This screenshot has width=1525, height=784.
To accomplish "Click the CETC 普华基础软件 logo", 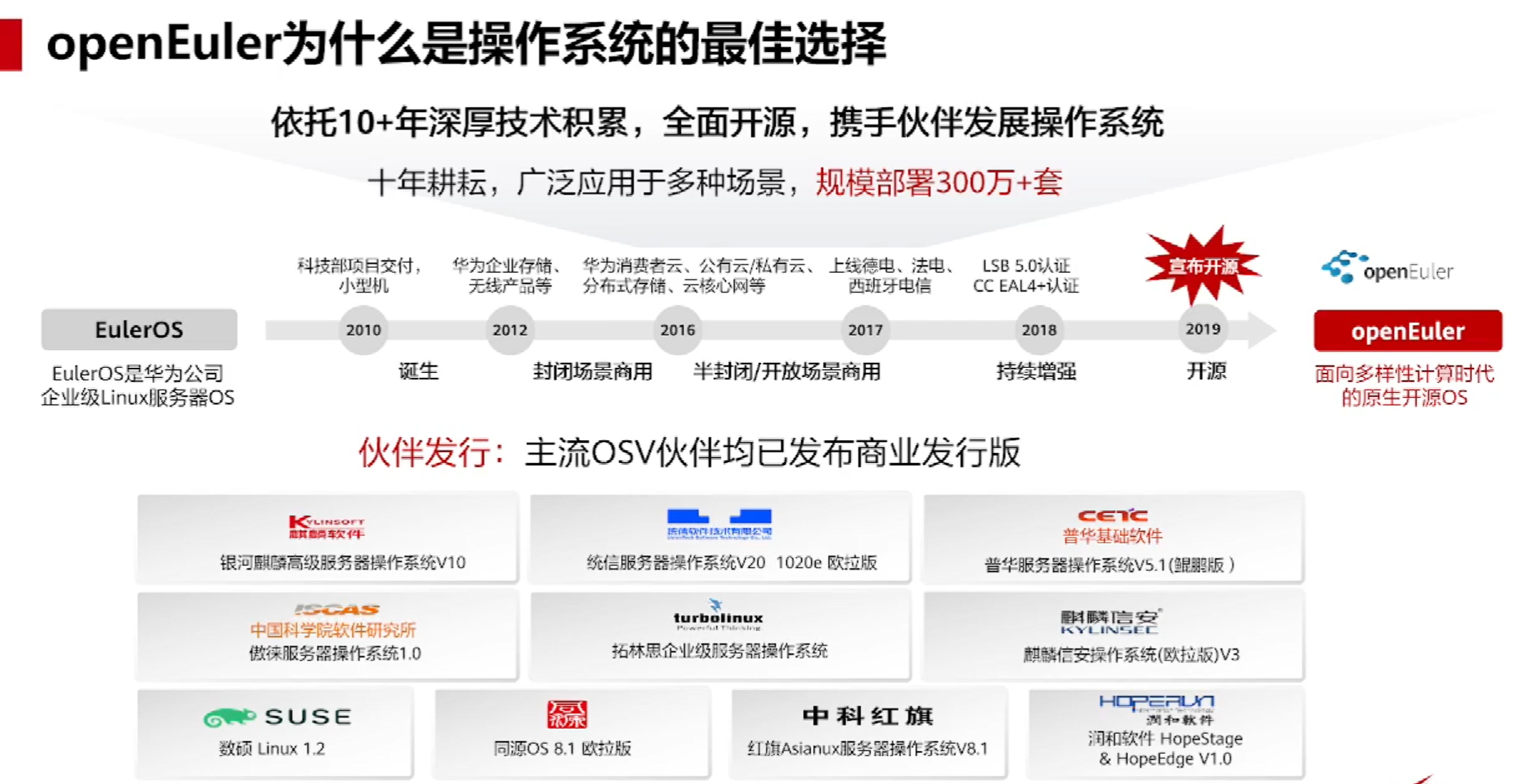I will coord(1113,527).
